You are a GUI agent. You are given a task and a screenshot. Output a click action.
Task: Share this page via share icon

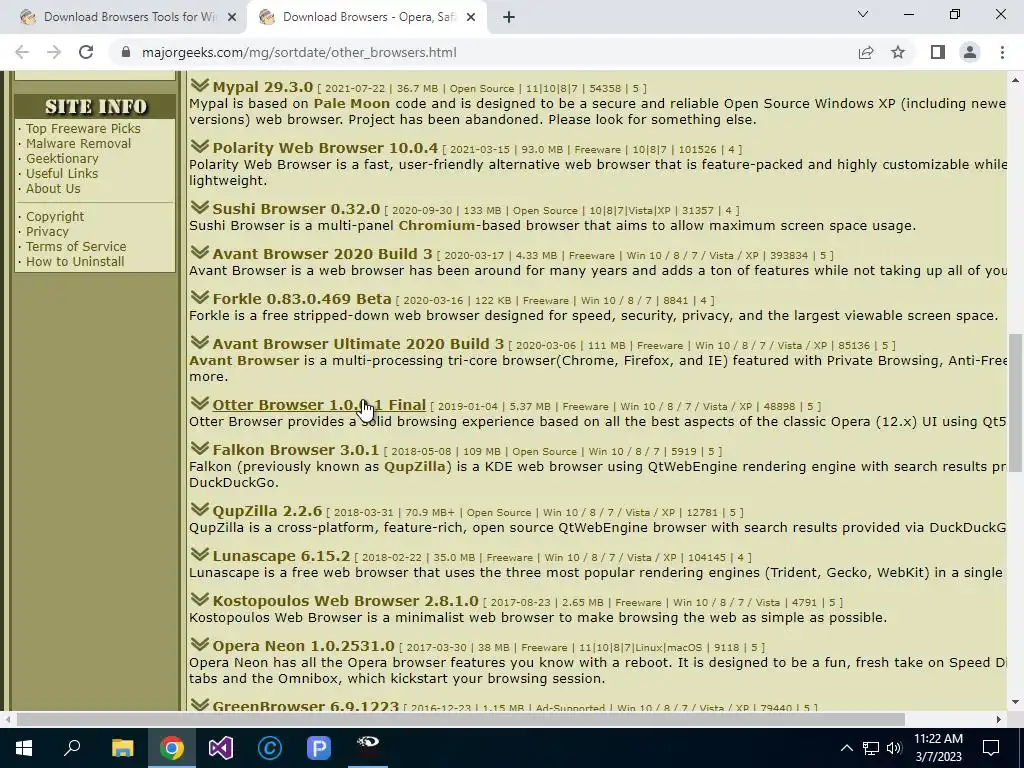pyautogui.click(x=866, y=52)
